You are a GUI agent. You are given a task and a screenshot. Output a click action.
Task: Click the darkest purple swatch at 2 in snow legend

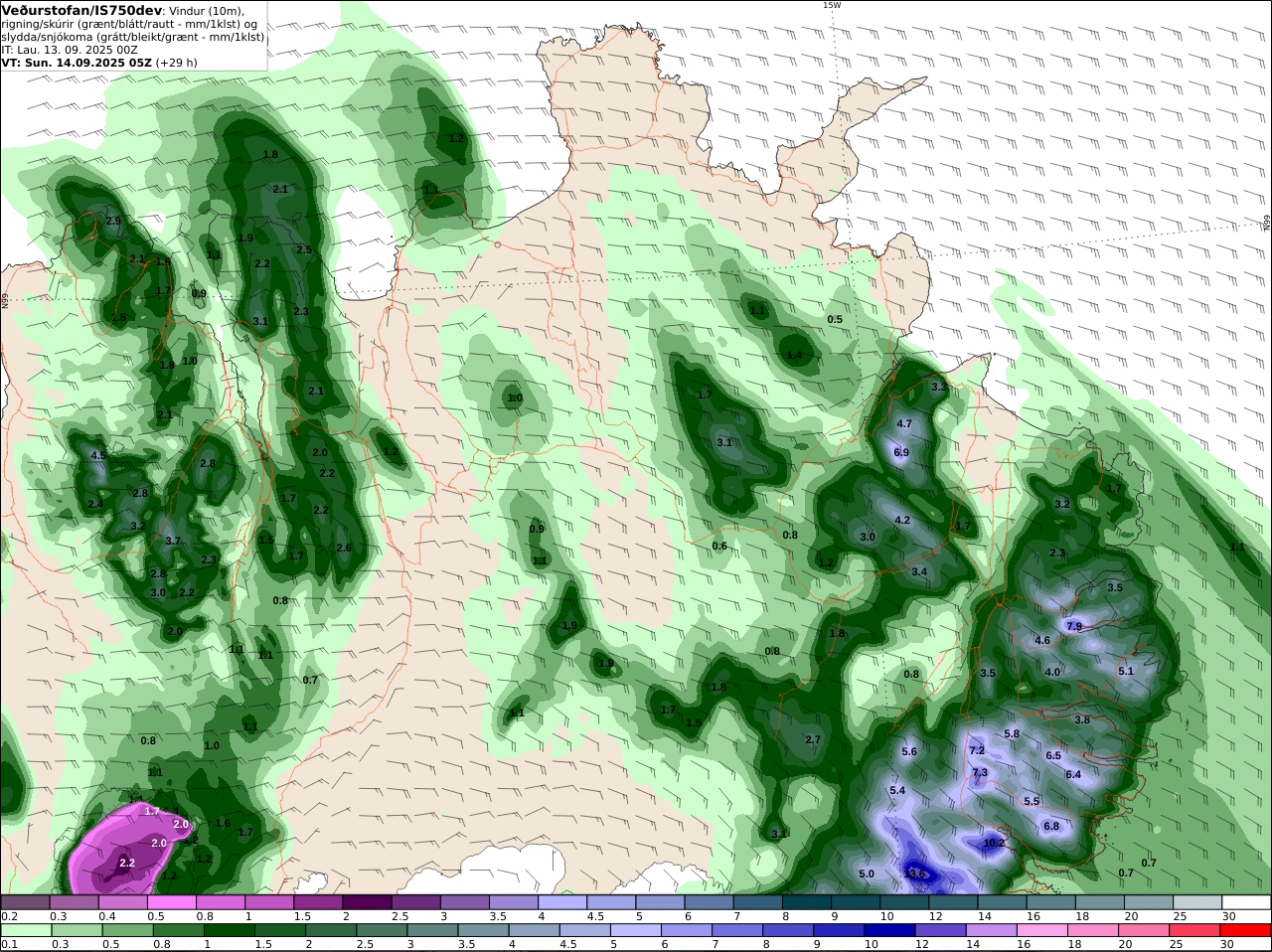[x=367, y=902]
